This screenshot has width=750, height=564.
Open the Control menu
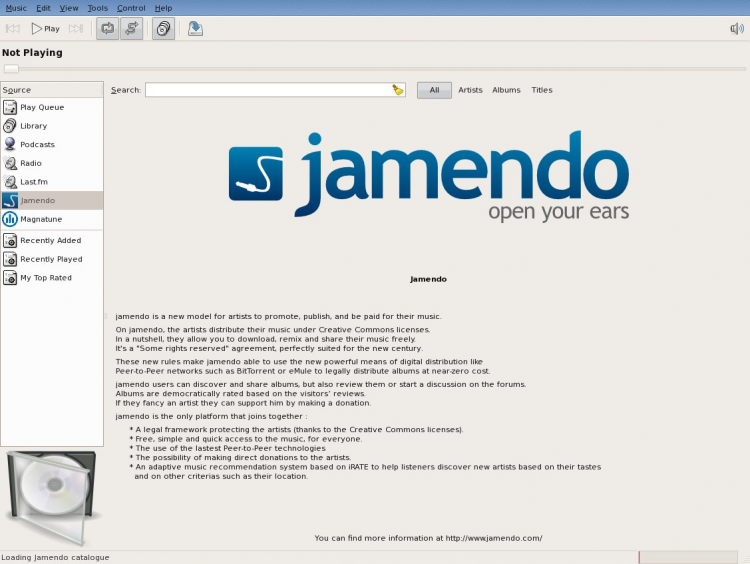click(131, 8)
